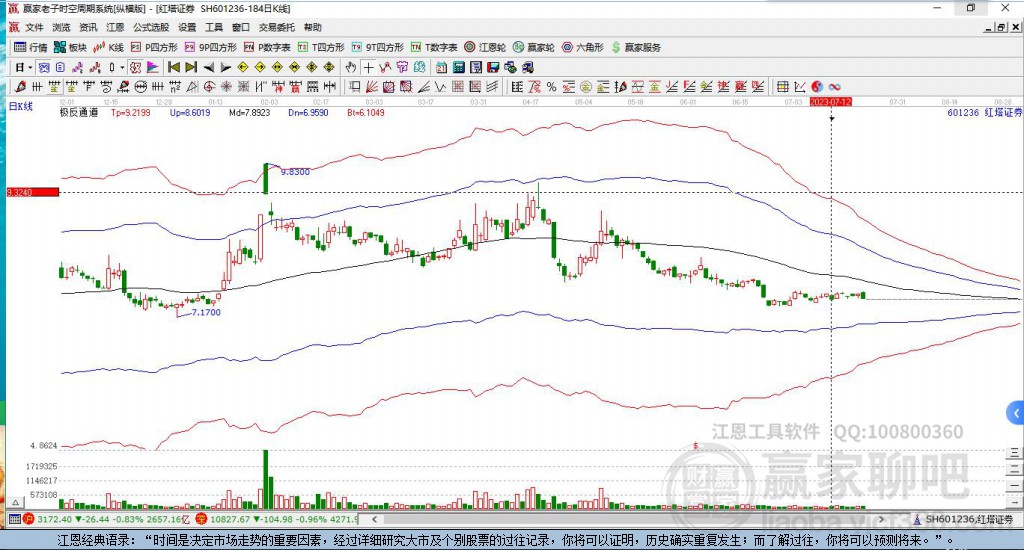Select the 极反通道 indicator label

coord(79,112)
